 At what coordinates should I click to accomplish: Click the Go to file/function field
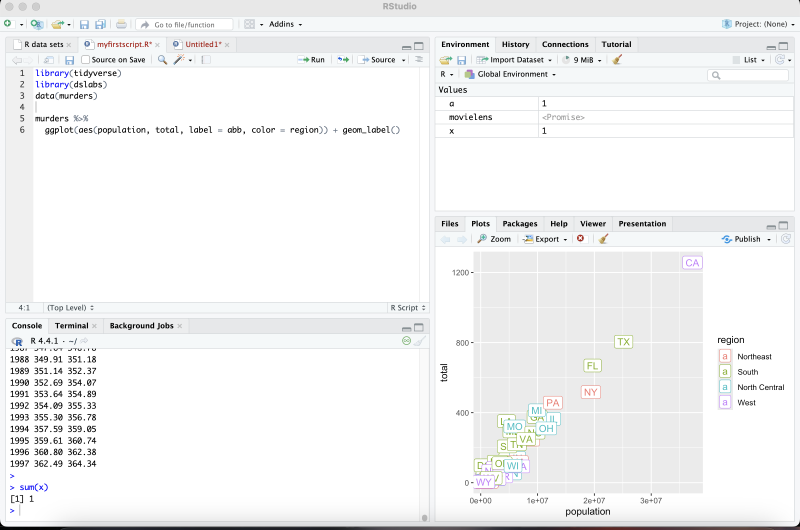pos(185,24)
